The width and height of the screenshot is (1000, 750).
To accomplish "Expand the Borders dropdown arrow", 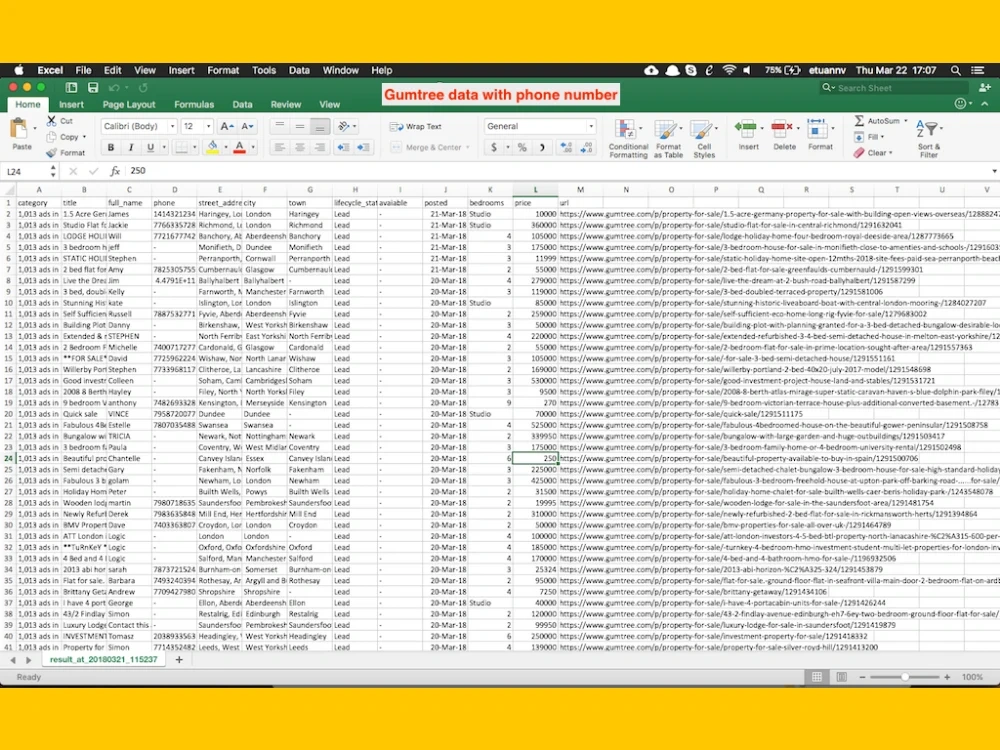I will [195, 147].
